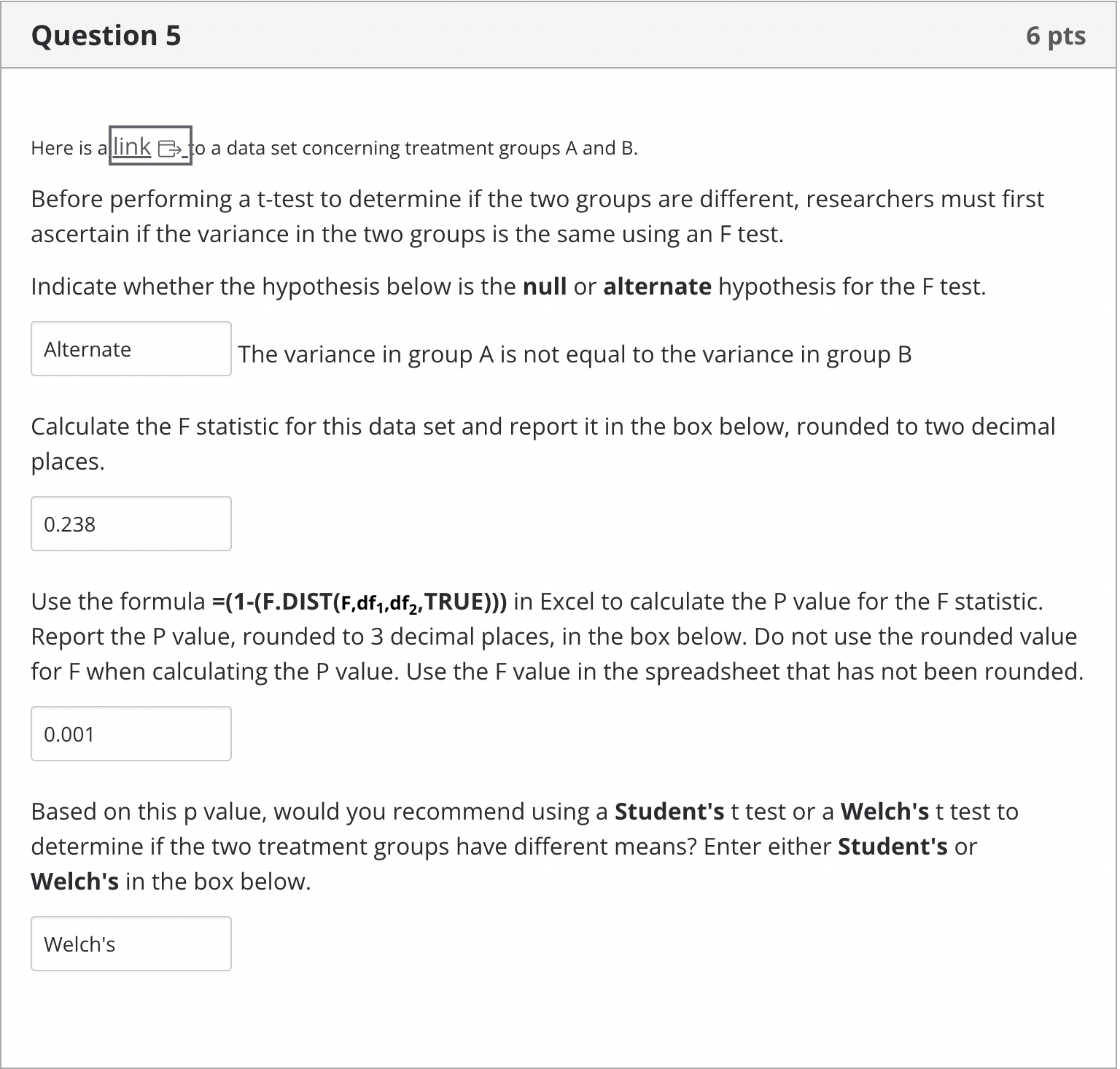Viewport: 1120px width, 1069px height.
Task: Click the P value box containing 0.001
Action: pyautogui.click(x=131, y=734)
